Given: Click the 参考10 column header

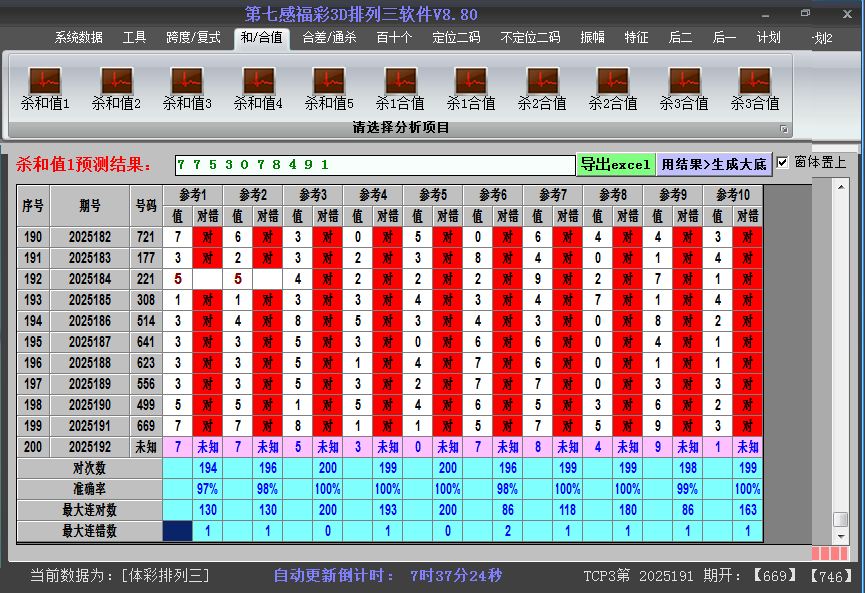Looking at the screenshot, I should [x=733, y=195].
